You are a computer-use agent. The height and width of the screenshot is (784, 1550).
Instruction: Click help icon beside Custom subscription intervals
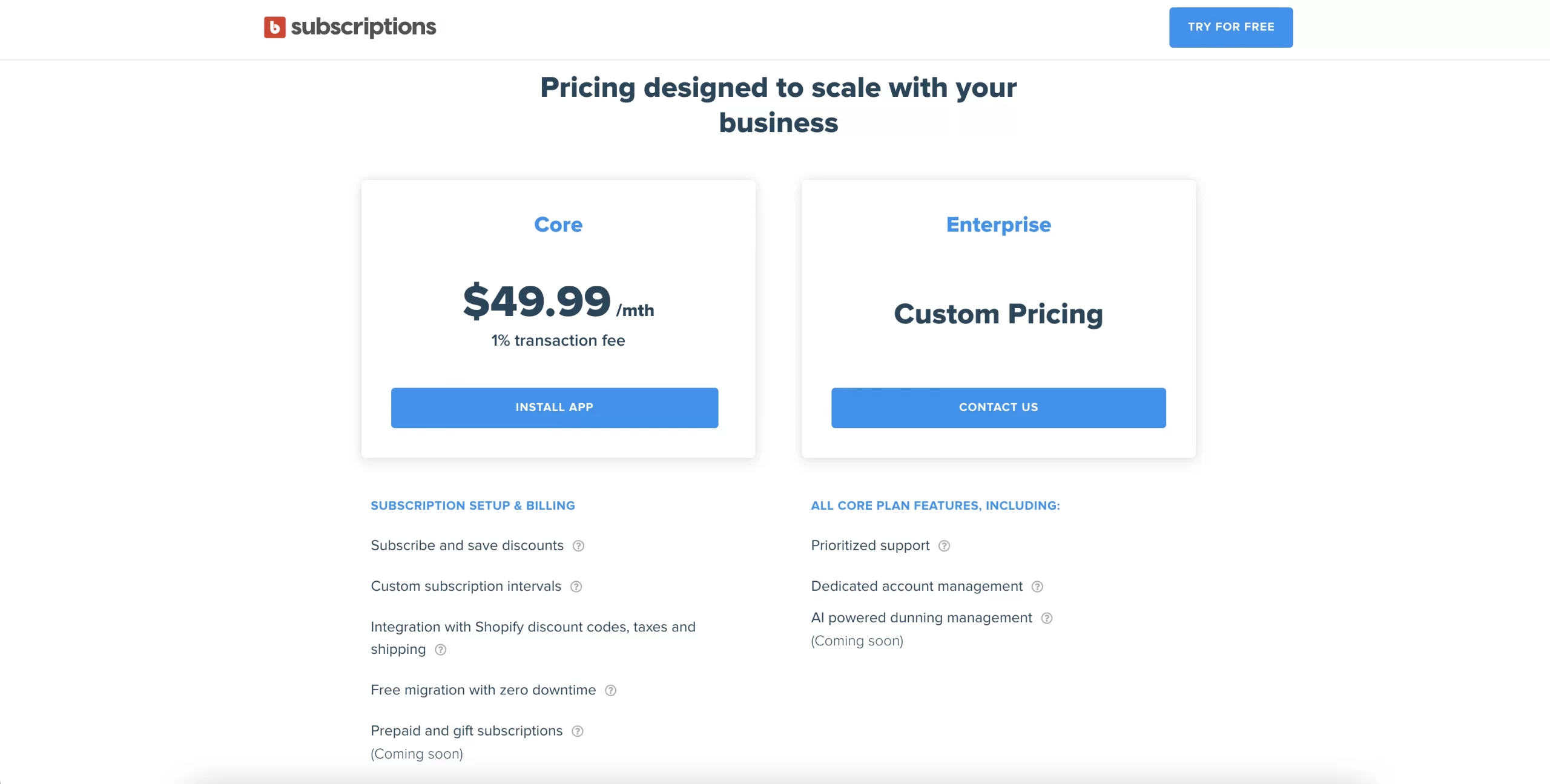pos(576,587)
